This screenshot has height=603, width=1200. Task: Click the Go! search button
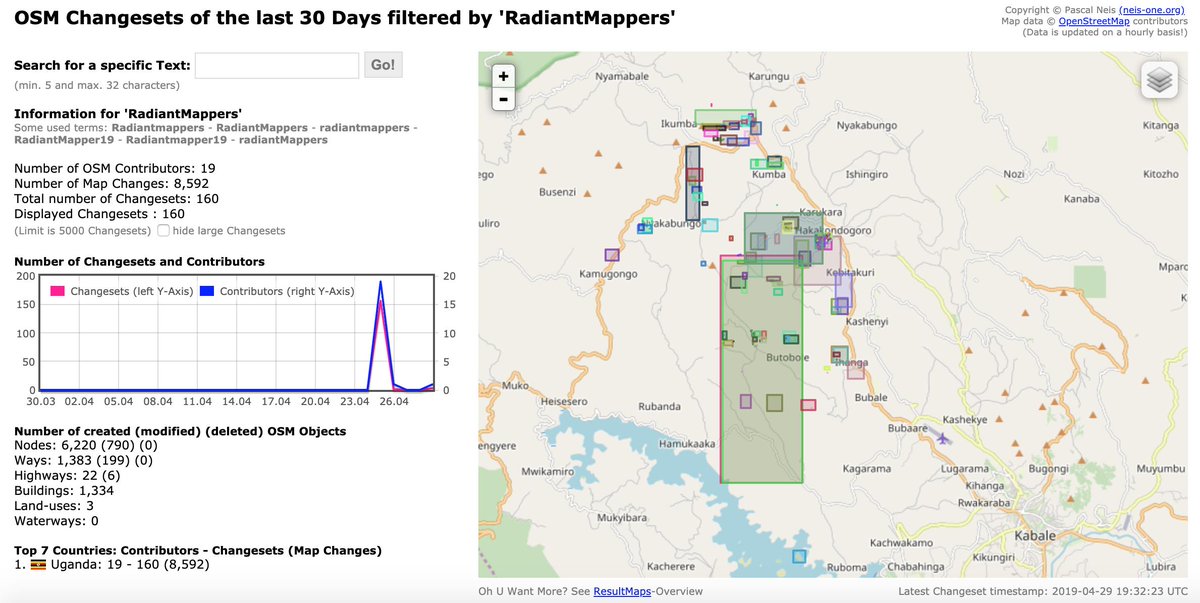click(383, 66)
